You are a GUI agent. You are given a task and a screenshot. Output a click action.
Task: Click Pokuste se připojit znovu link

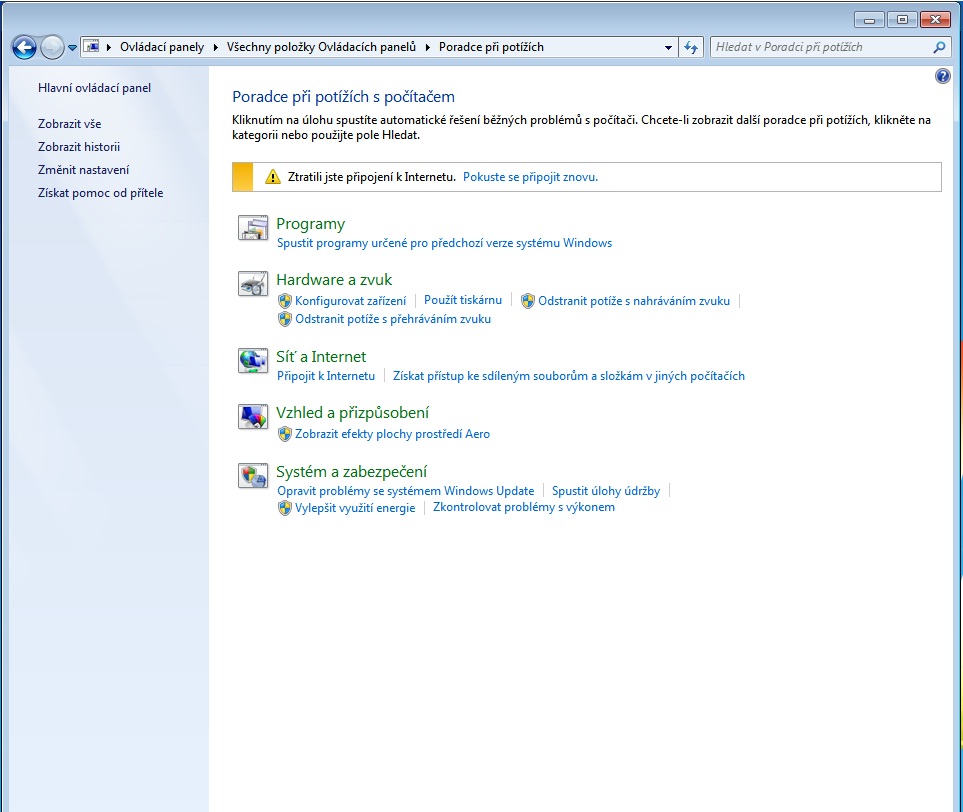pos(530,177)
